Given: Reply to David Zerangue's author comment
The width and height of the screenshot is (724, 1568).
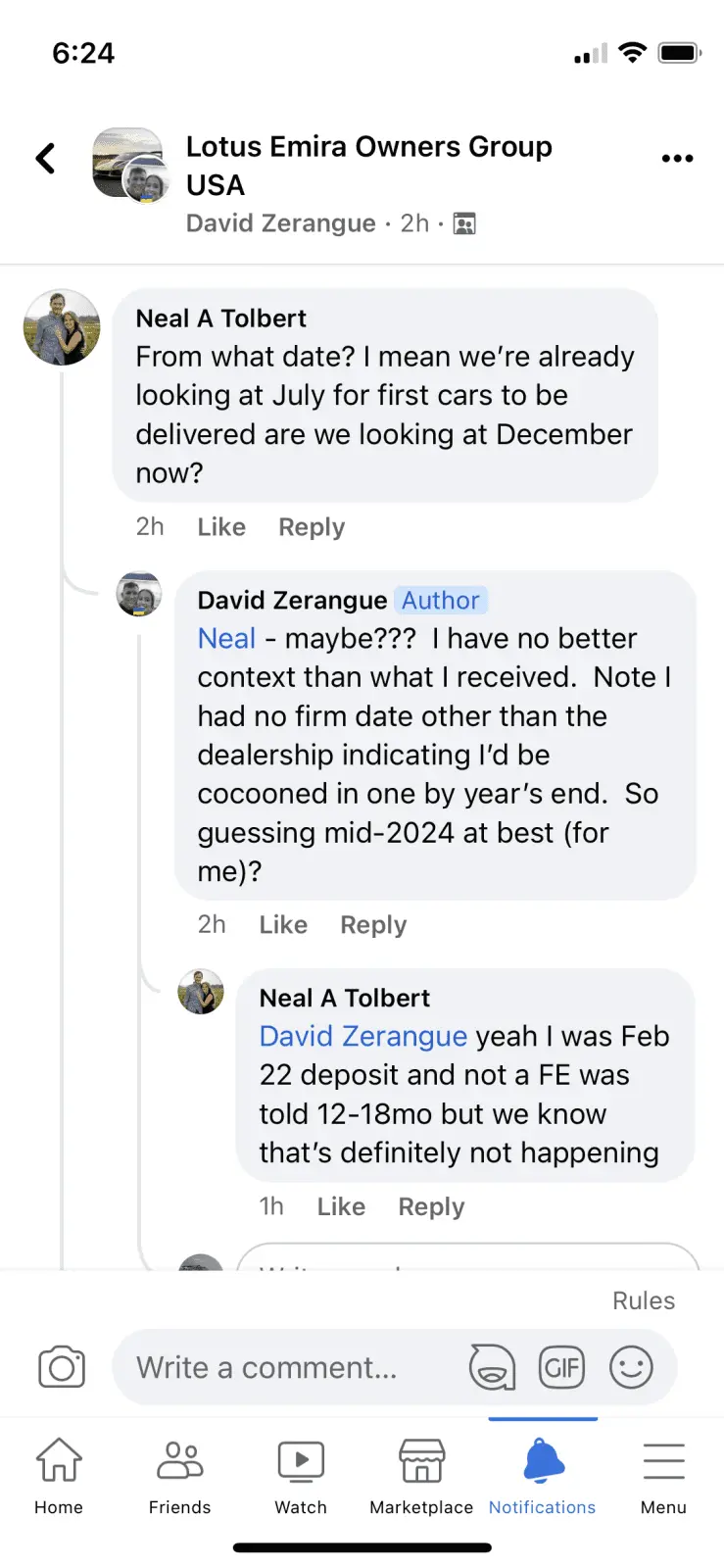Looking at the screenshot, I should [373, 925].
